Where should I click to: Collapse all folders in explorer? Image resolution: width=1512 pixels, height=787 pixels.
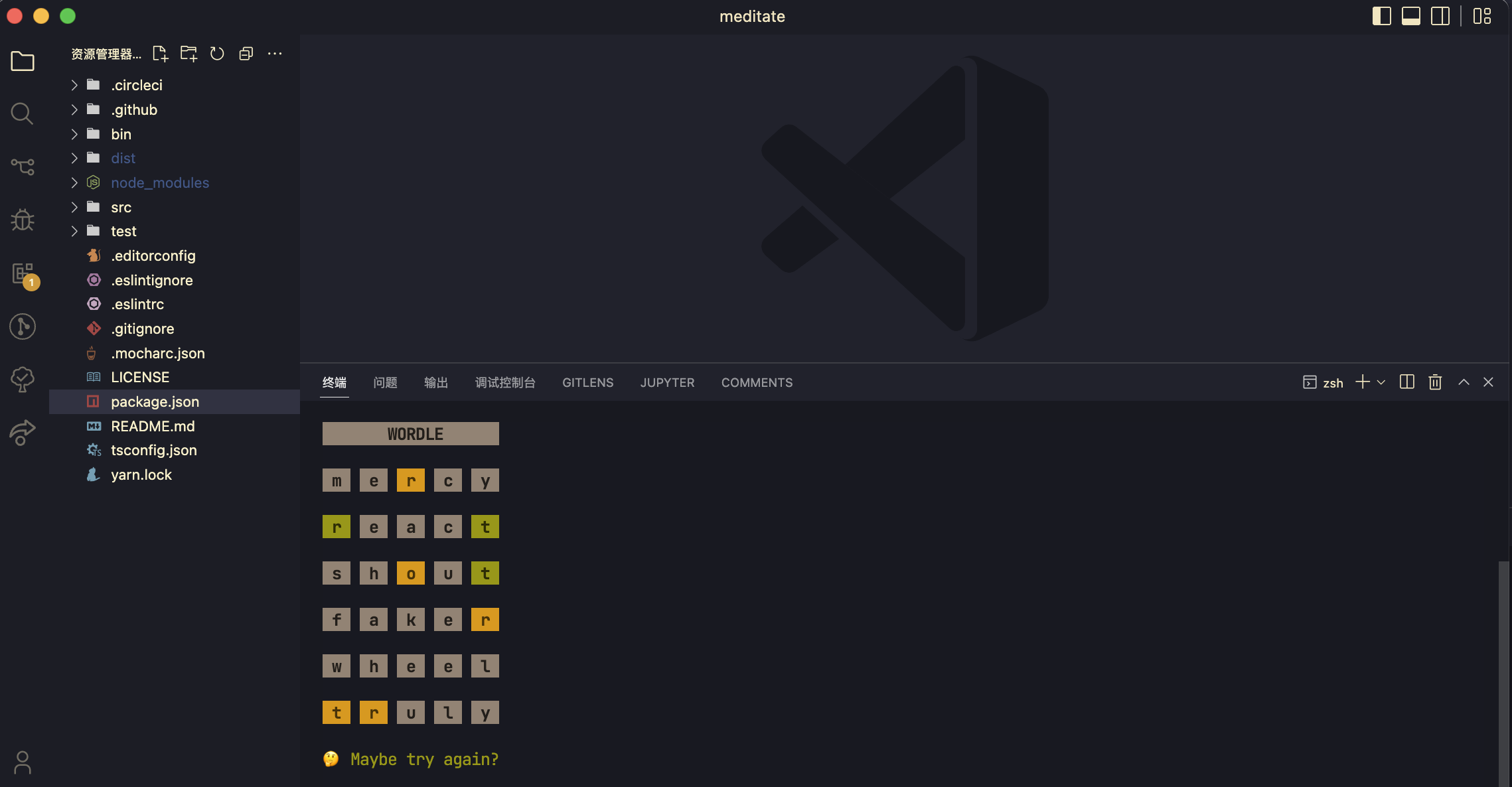[246, 54]
